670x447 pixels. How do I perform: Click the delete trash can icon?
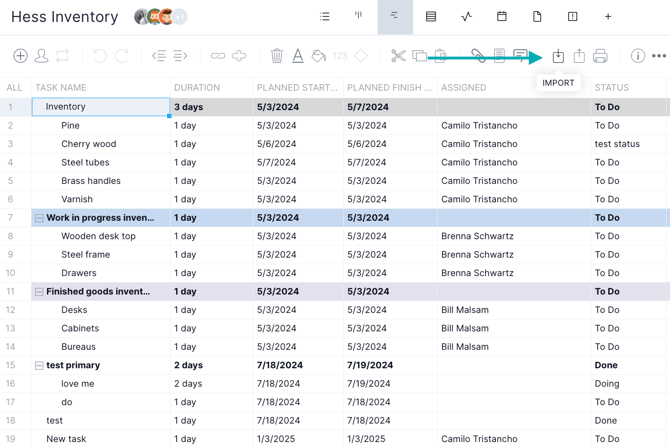pyautogui.click(x=277, y=56)
